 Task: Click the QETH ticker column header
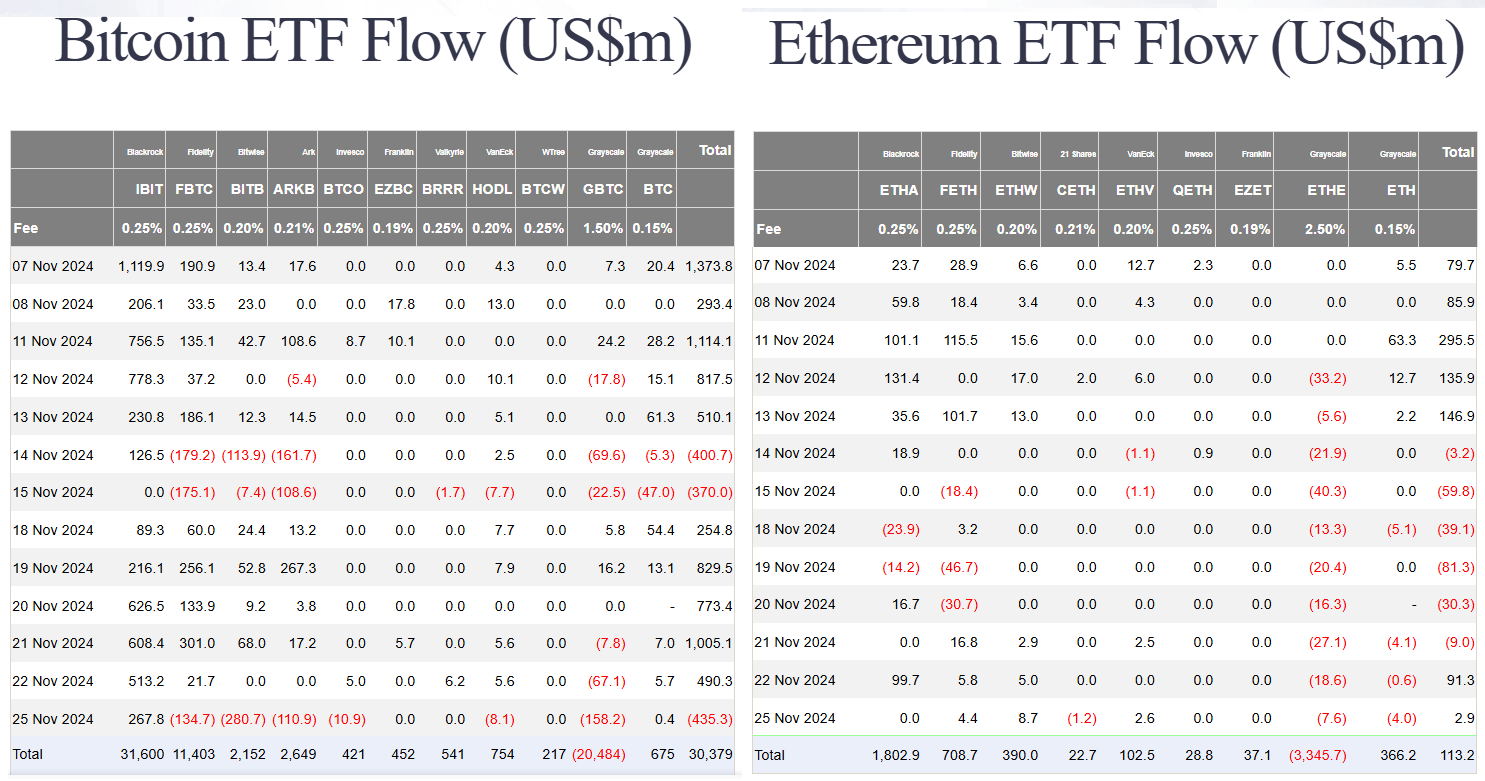point(1192,190)
